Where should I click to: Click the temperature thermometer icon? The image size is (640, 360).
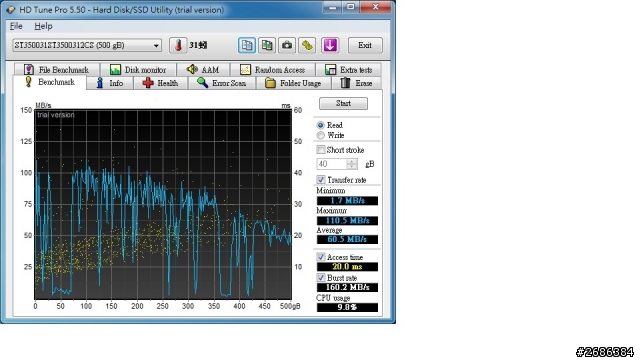tap(178, 45)
